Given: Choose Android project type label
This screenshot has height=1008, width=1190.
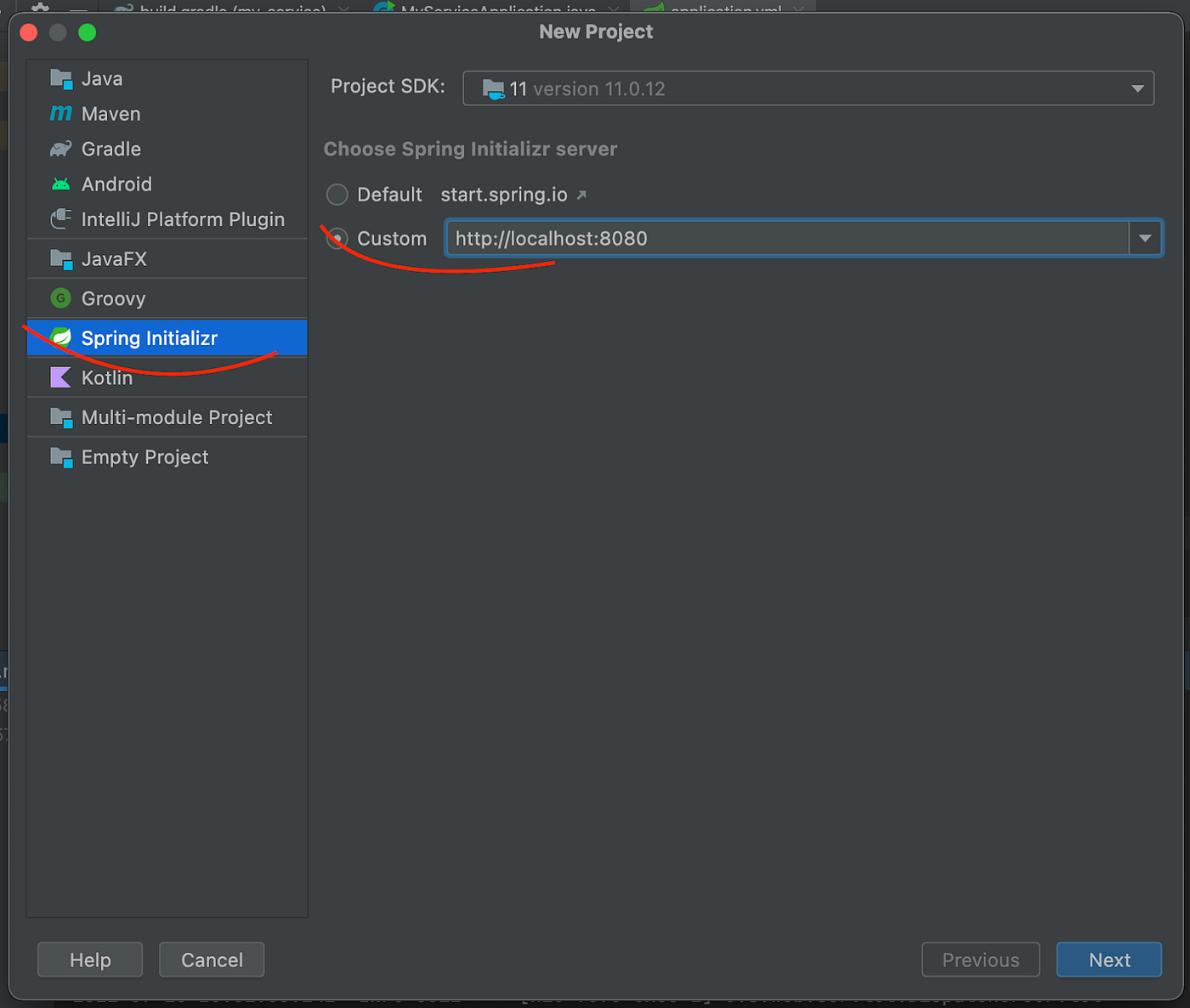Looking at the screenshot, I should point(116,184).
